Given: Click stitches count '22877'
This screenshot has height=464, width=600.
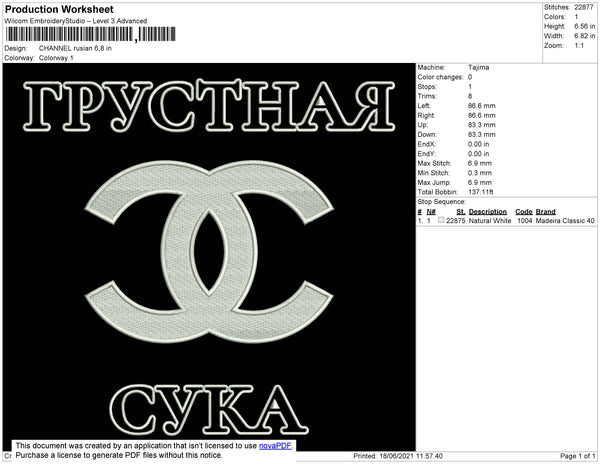Looking at the screenshot, I should (584, 7).
